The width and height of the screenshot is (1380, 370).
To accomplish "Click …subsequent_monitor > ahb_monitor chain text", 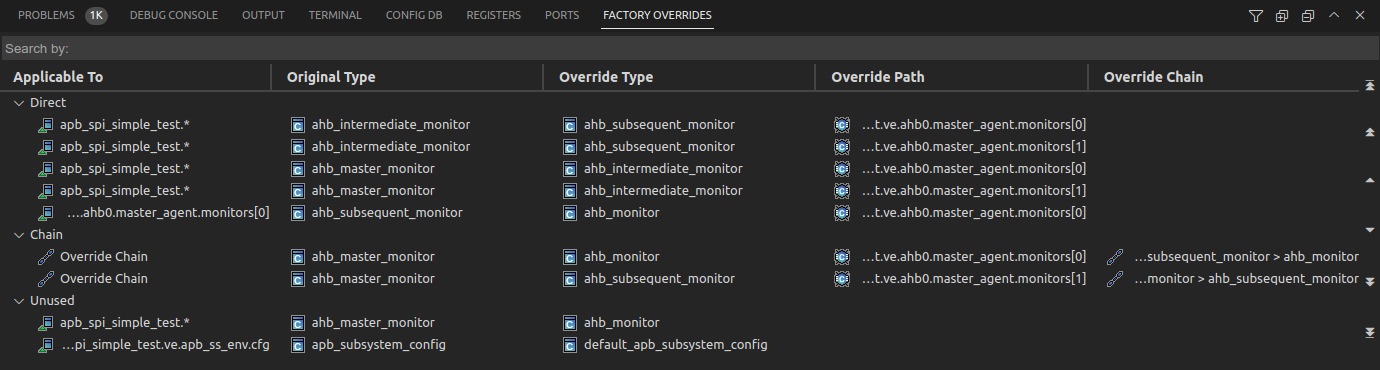I will tap(1246, 257).
